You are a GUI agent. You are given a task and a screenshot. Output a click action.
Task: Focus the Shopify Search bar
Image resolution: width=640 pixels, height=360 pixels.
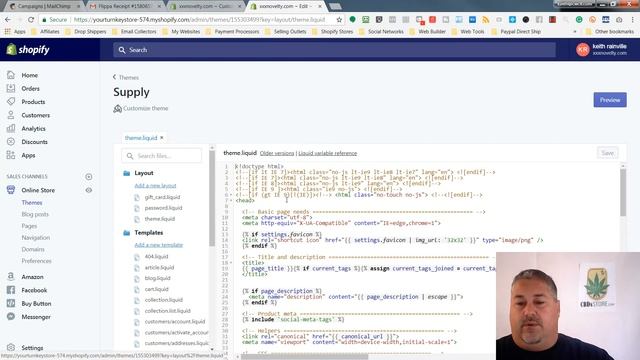coord(334,50)
